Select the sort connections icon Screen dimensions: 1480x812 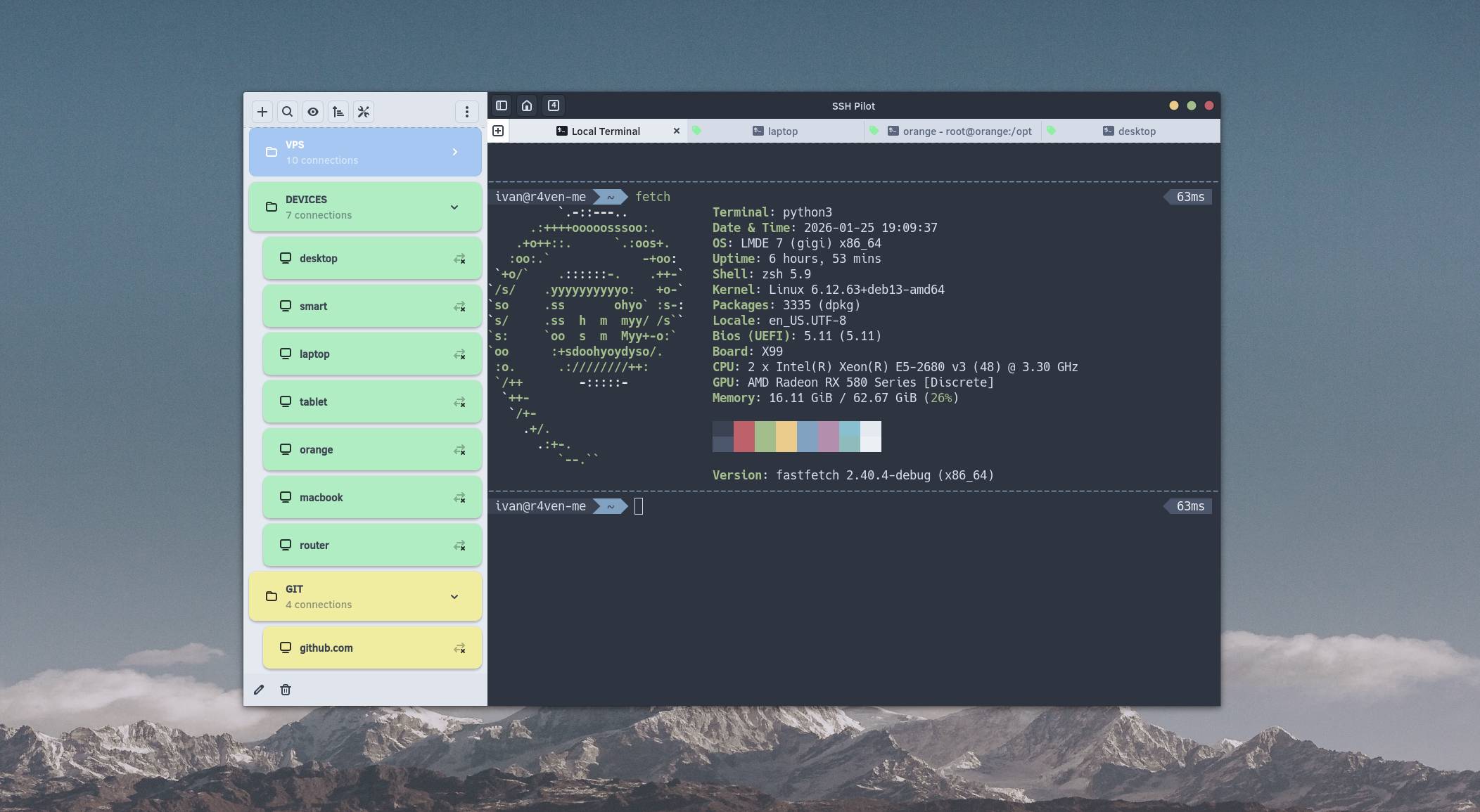click(338, 111)
